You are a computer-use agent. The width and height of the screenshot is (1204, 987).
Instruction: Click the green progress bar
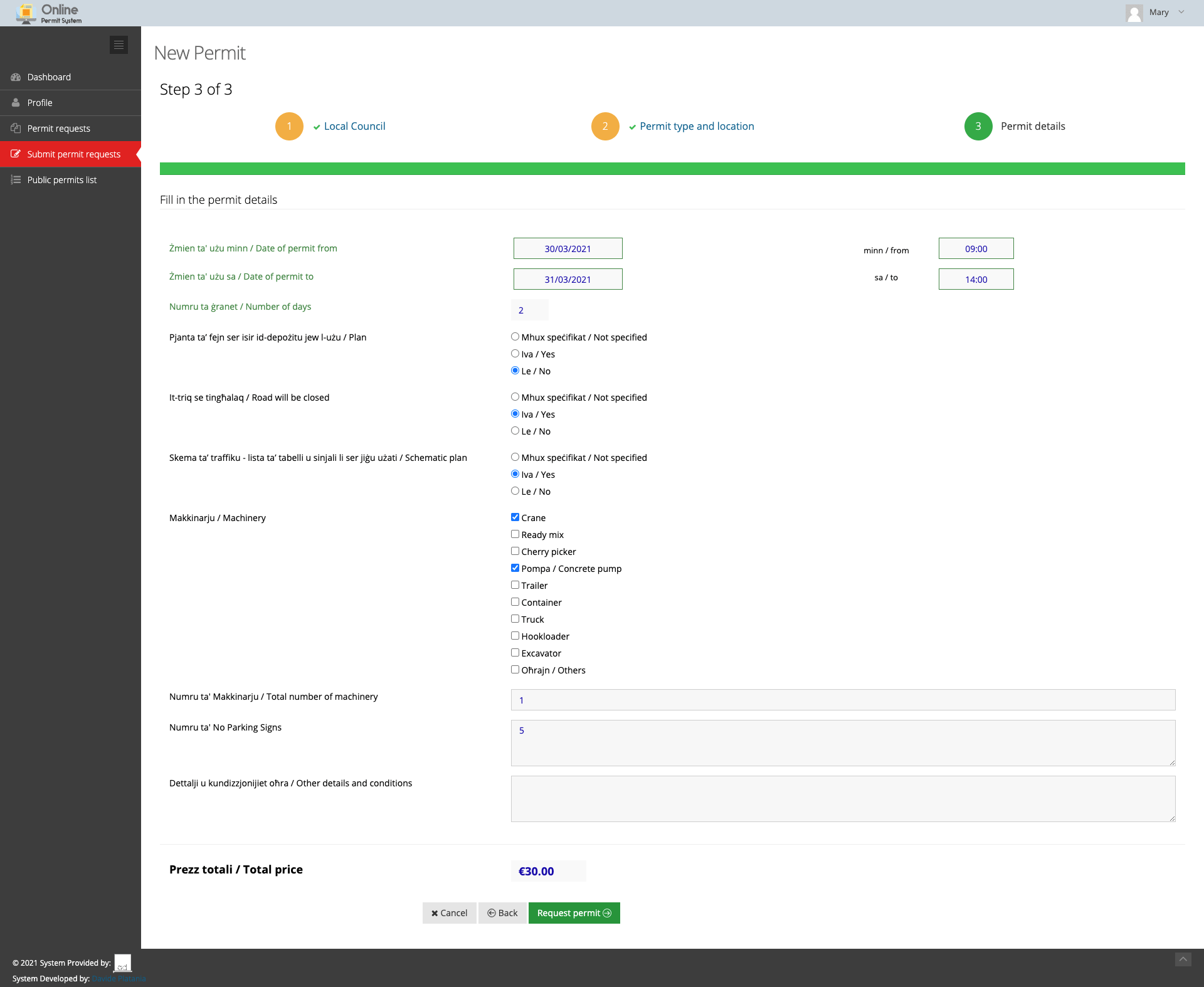pos(672,169)
